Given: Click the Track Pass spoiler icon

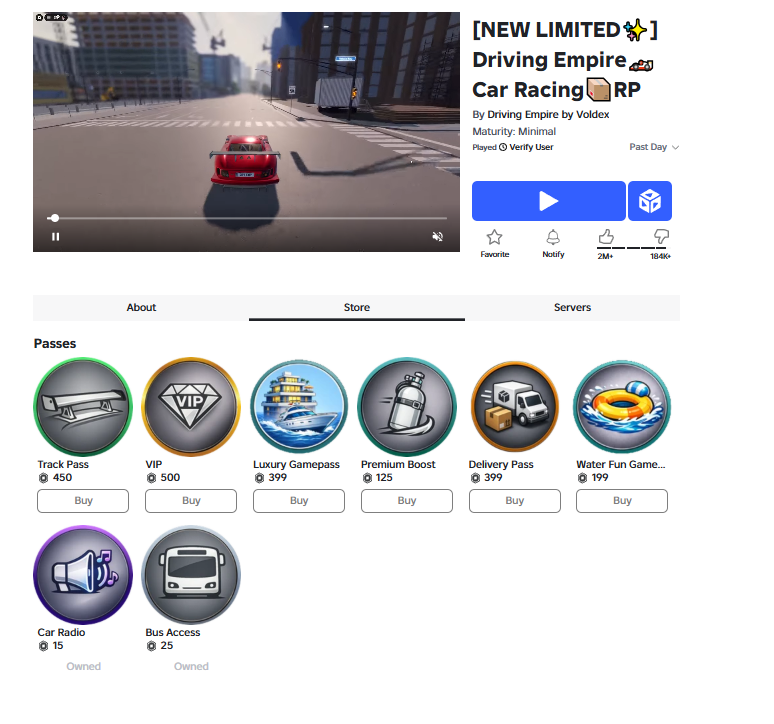Looking at the screenshot, I should 83,407.
